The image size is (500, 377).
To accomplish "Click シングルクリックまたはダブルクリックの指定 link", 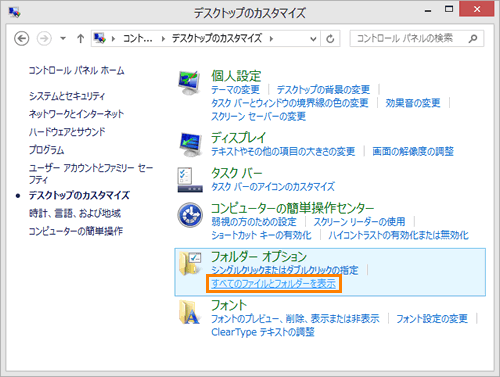I will point(285,270).
